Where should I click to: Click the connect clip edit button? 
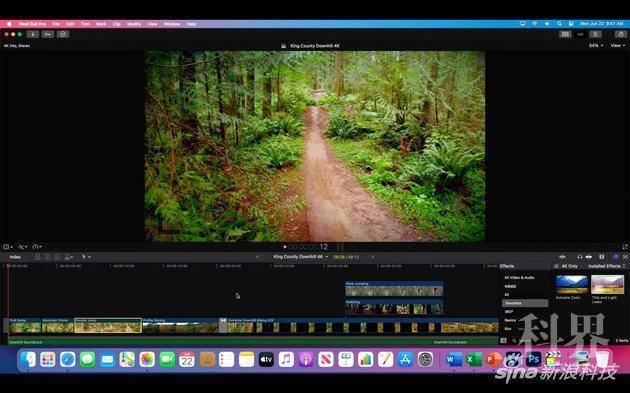pos(37,257)
